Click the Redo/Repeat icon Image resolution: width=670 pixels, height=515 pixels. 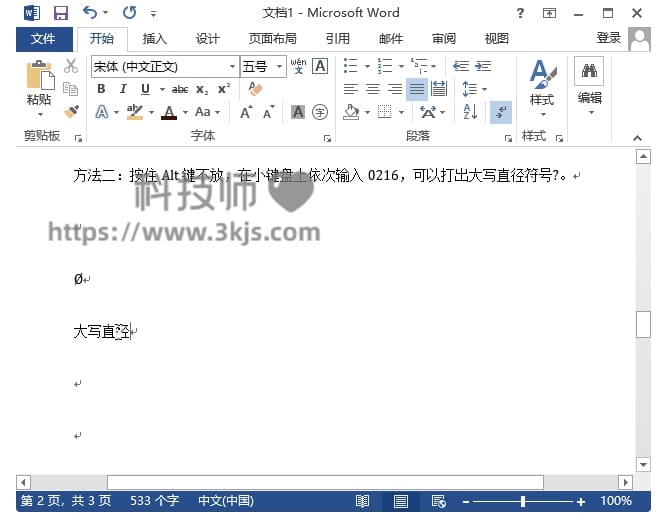(x=129, y=12)
